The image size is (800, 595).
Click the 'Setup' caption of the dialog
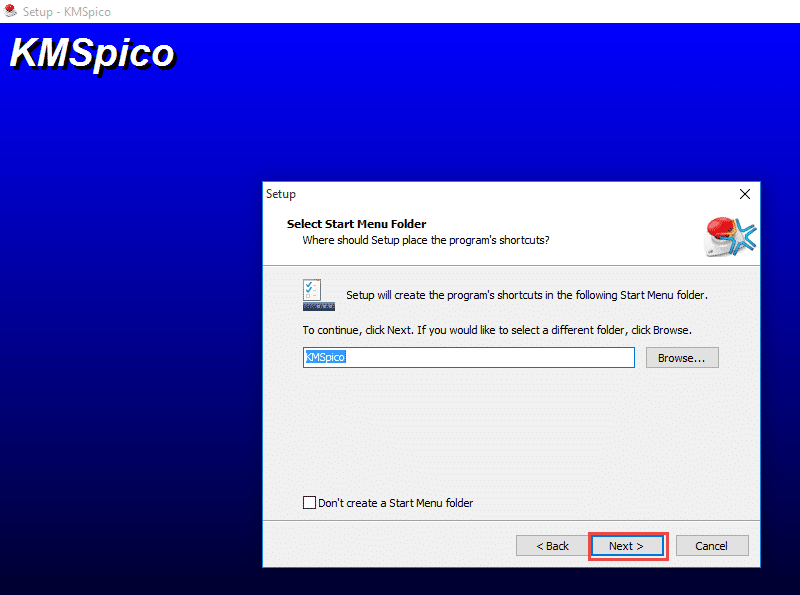pyautogui.click(x=281, y=194)
